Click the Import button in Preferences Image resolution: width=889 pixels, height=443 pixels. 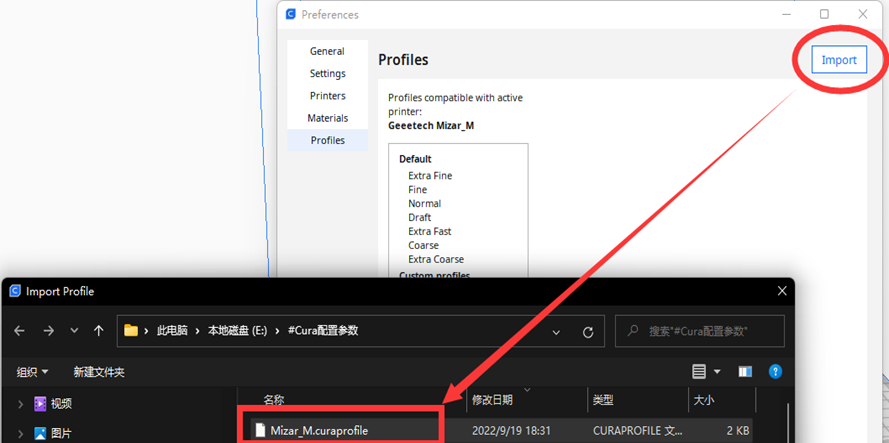839,60
